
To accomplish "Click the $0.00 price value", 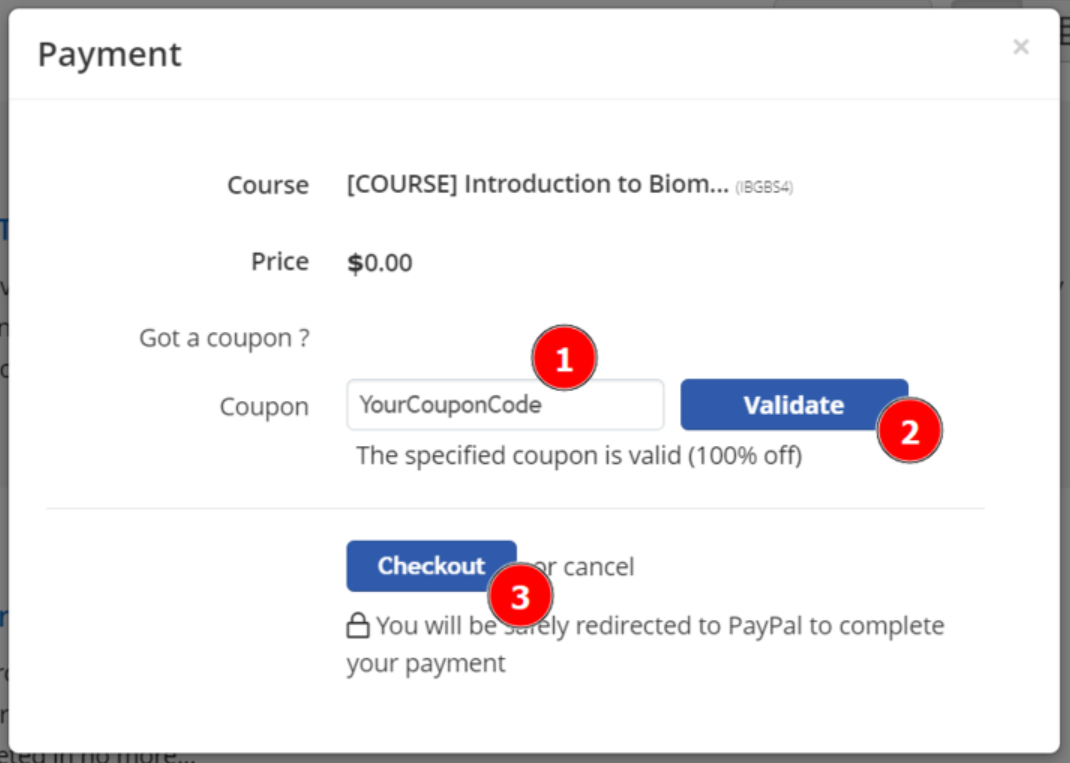I will (380, 263).
